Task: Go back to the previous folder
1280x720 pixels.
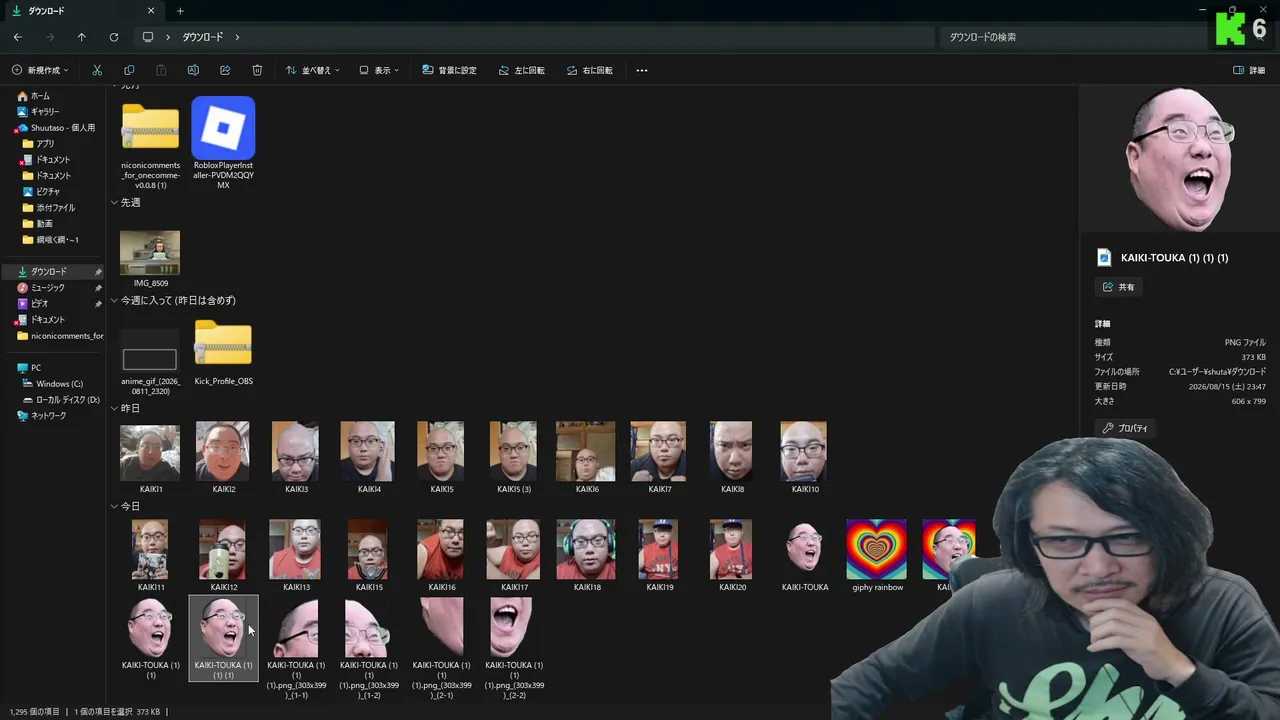Action: click(x=18, y=37)
